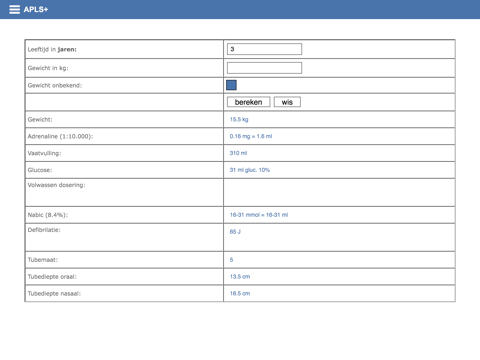The width and height of the screenshot is (480, 360).
Task: Click the Tubediepte nasaal 16.5 cm value
Action: point(240,293)
